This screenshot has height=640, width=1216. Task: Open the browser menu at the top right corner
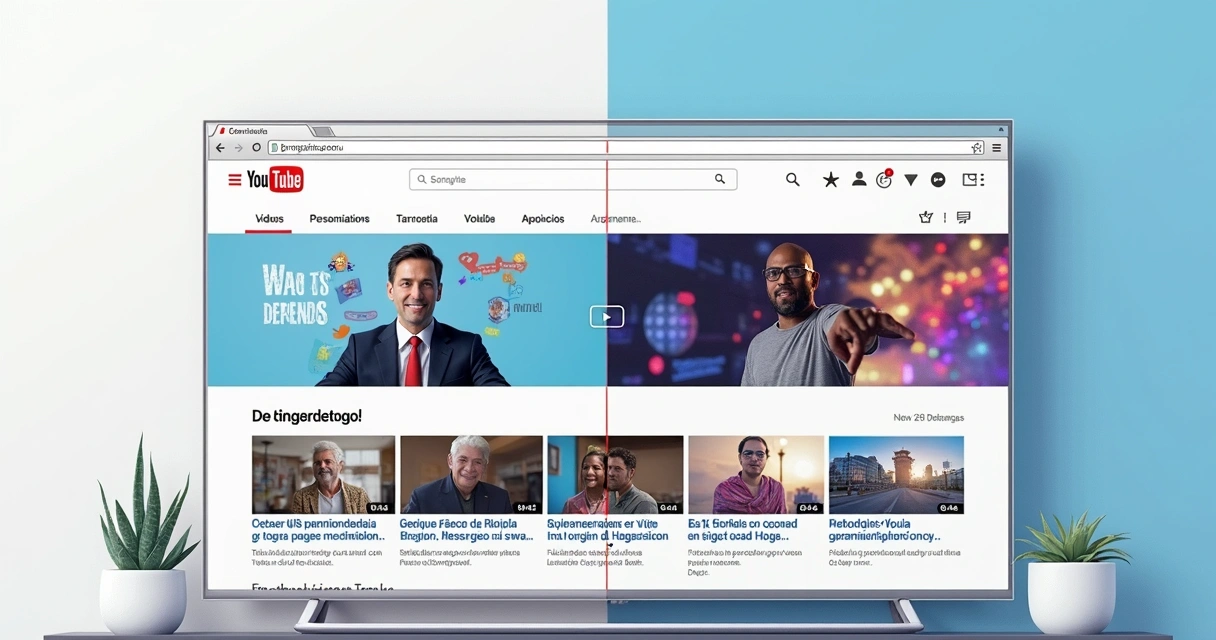996,146
